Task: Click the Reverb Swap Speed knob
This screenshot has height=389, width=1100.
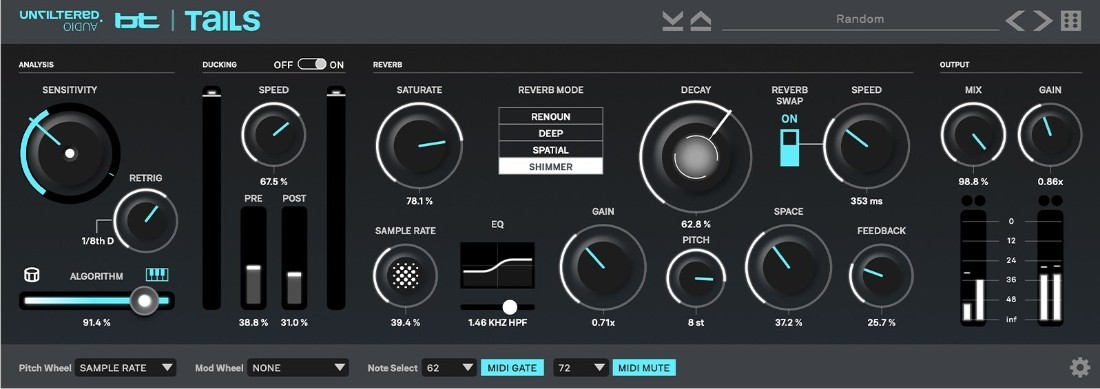Action: [x=866, y=145]
